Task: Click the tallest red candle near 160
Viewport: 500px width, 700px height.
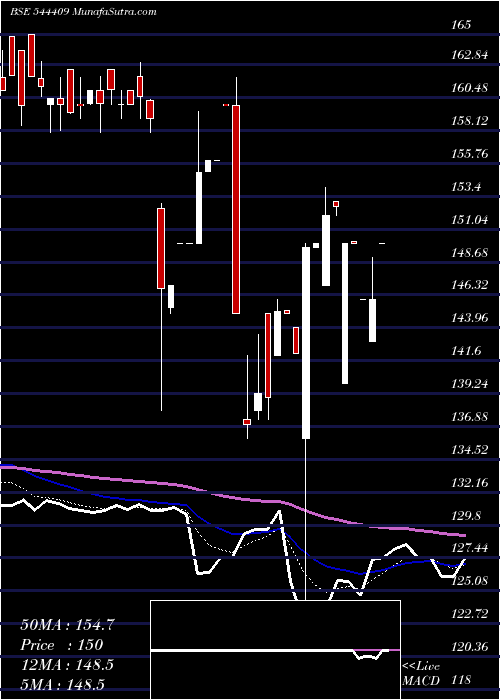Action: [236, 209]
